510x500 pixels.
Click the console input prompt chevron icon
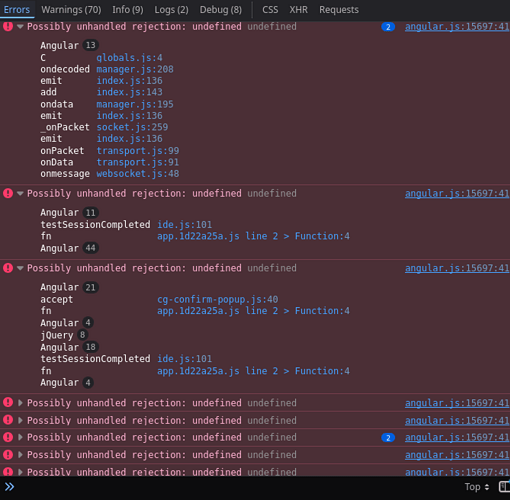click(9, 487)
